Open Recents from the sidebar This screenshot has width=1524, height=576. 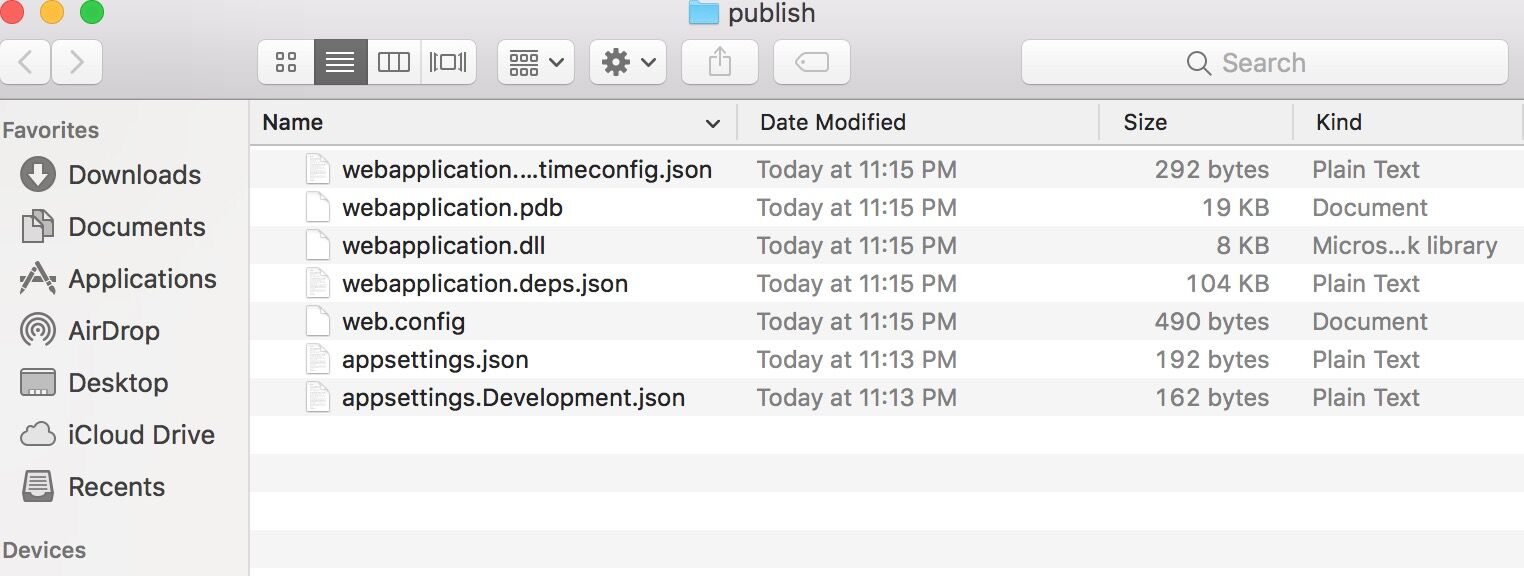coord(117,487)
